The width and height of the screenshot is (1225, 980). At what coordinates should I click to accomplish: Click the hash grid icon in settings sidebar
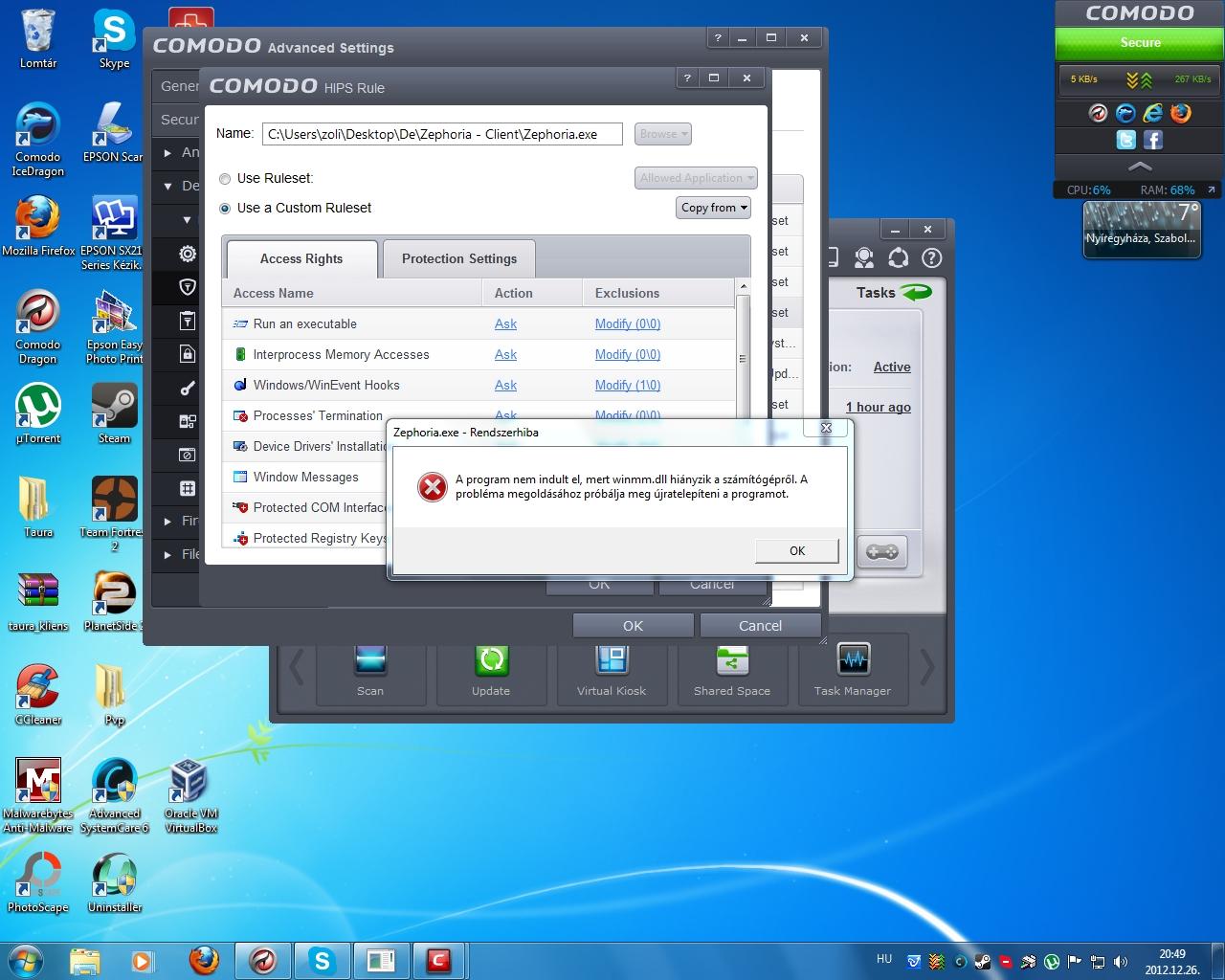188,488
